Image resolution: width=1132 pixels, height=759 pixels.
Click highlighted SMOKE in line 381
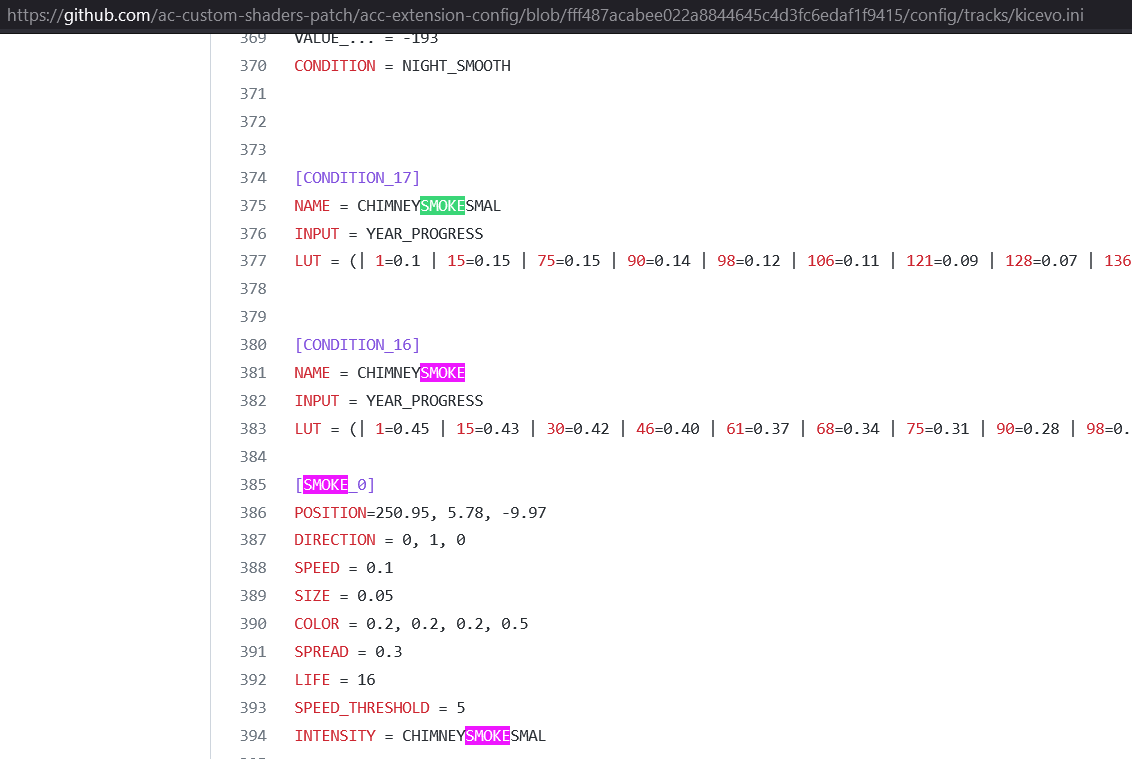442,373
